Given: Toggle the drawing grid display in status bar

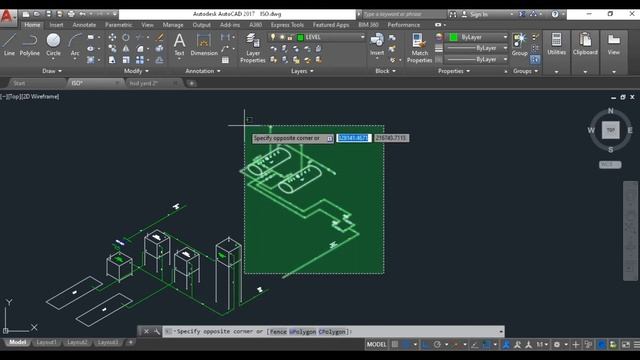Looking at the screenshot, I should click(395, 344).
